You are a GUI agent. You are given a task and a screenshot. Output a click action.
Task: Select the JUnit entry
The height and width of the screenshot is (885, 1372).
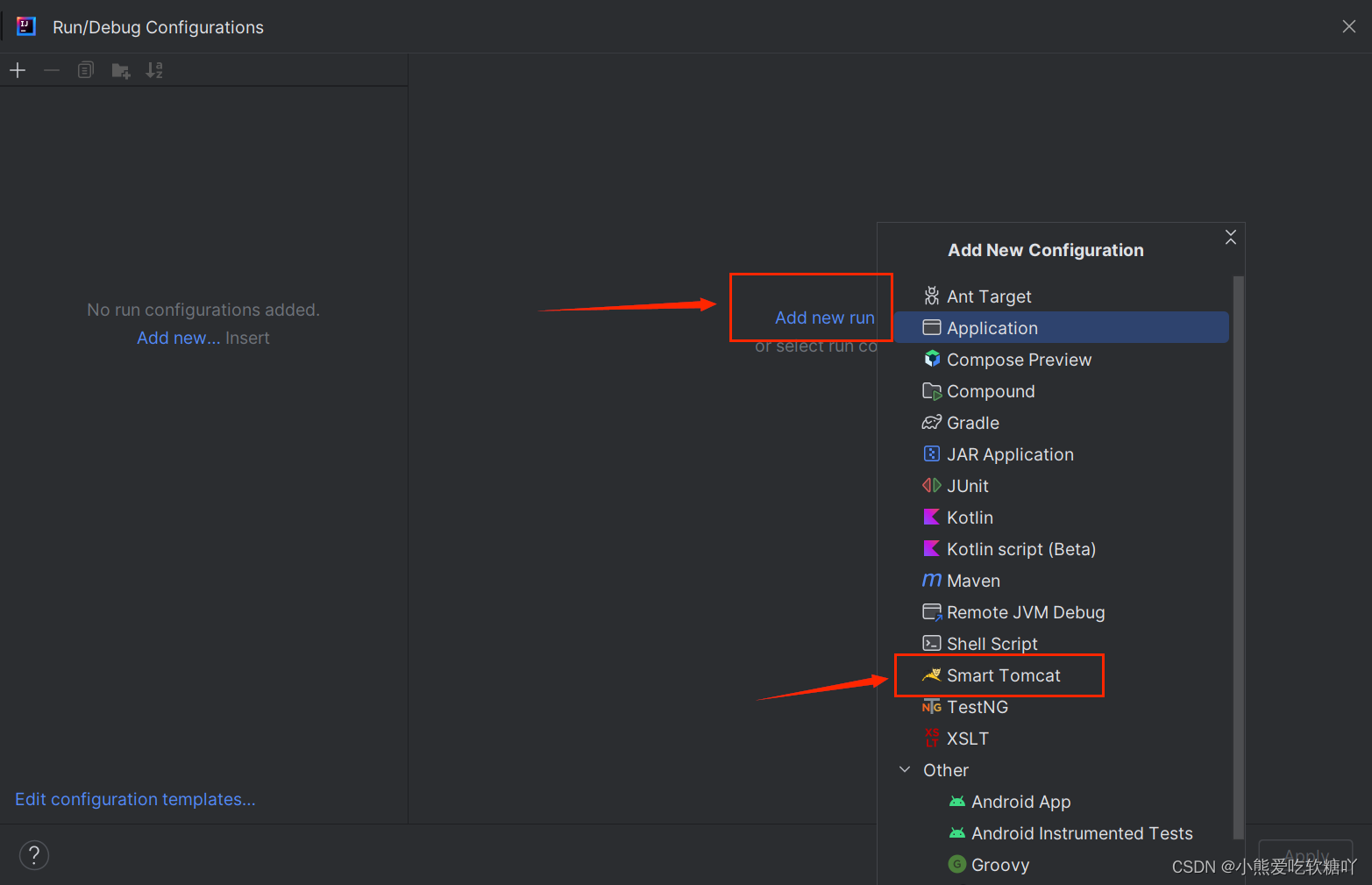click(1062, 486)
